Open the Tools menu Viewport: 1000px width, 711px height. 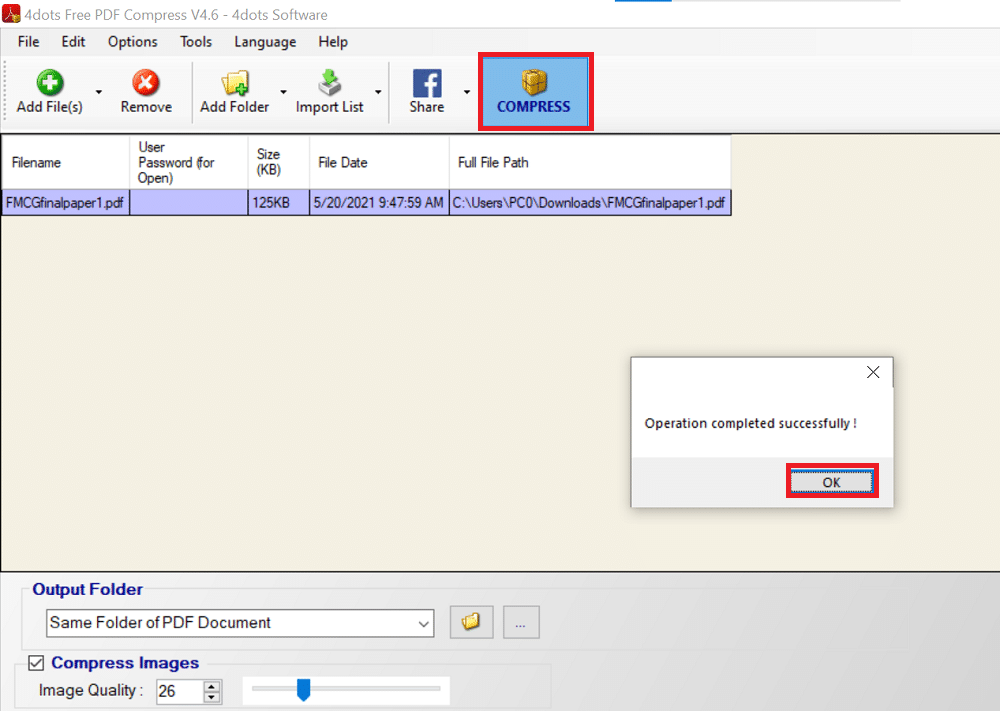click(x=196, y=42)
